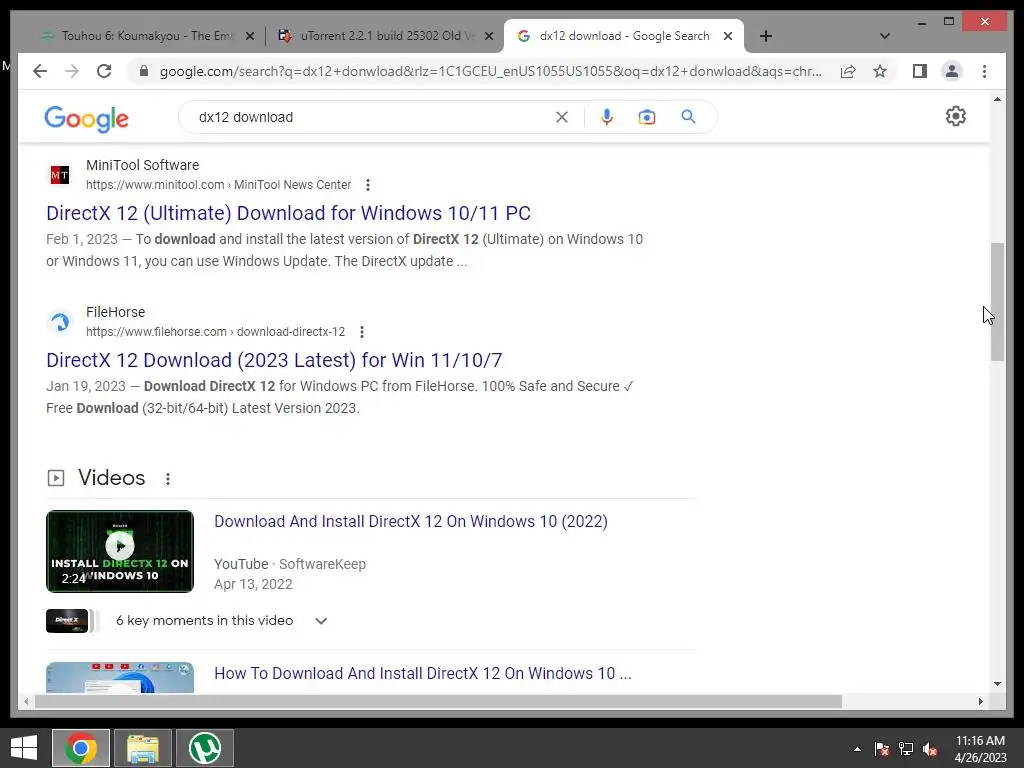Image resolution: width=1024 pixels, height=768 pixels.
Task: Close the dx12 download Google Search tab
Action: click(x=728, y=36)
